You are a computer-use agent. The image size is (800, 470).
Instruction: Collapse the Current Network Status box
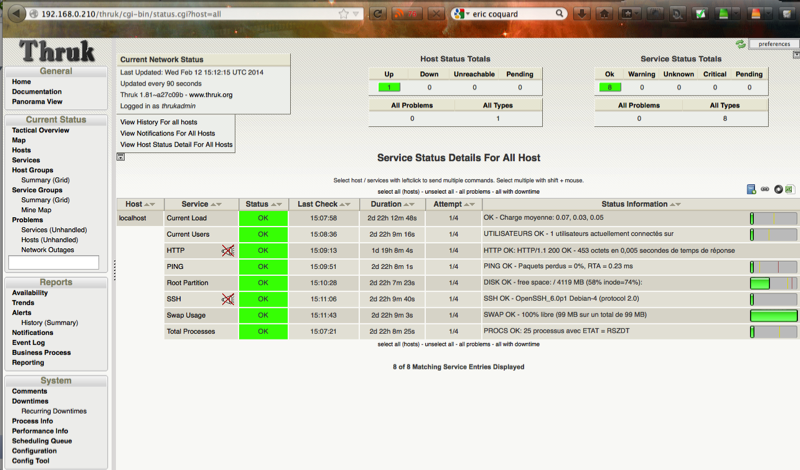[122, 157]
